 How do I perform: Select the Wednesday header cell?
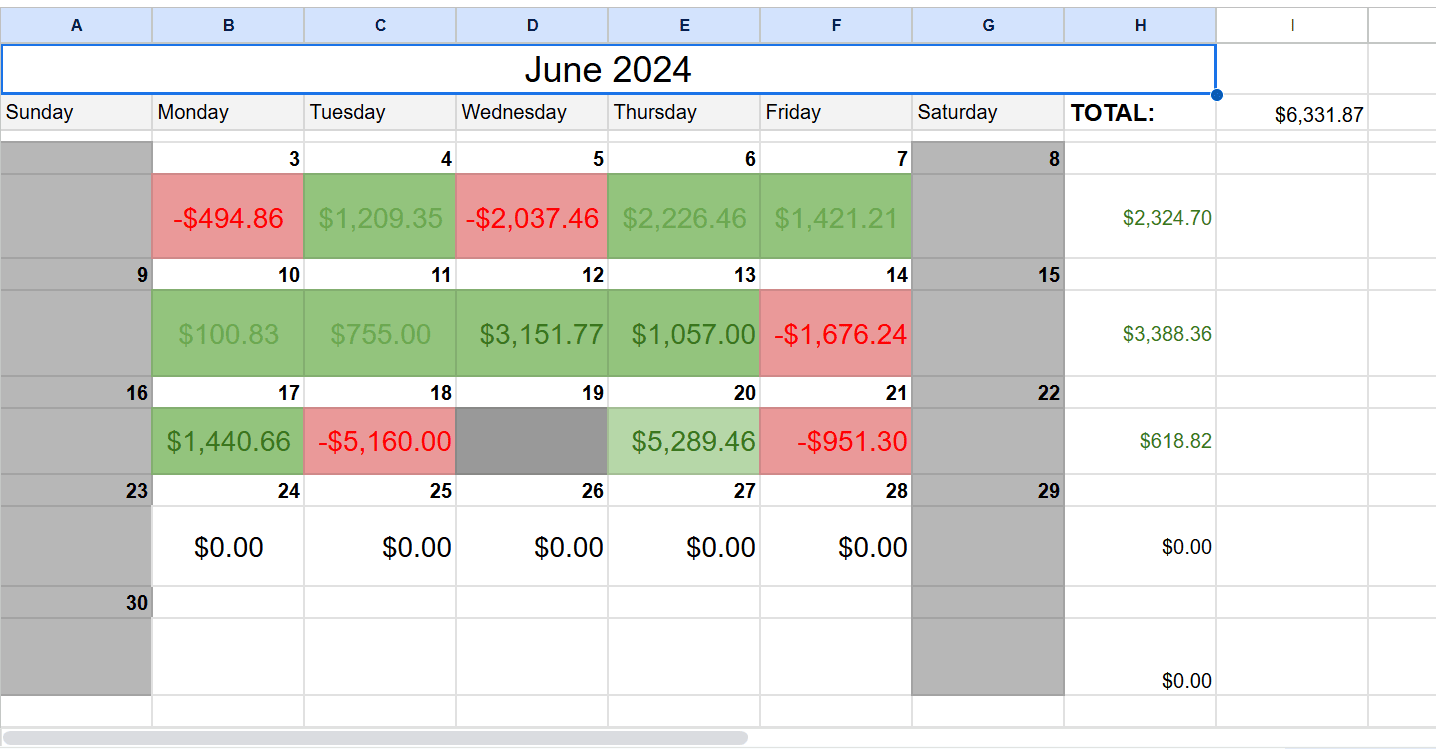[x=532, y=113]
